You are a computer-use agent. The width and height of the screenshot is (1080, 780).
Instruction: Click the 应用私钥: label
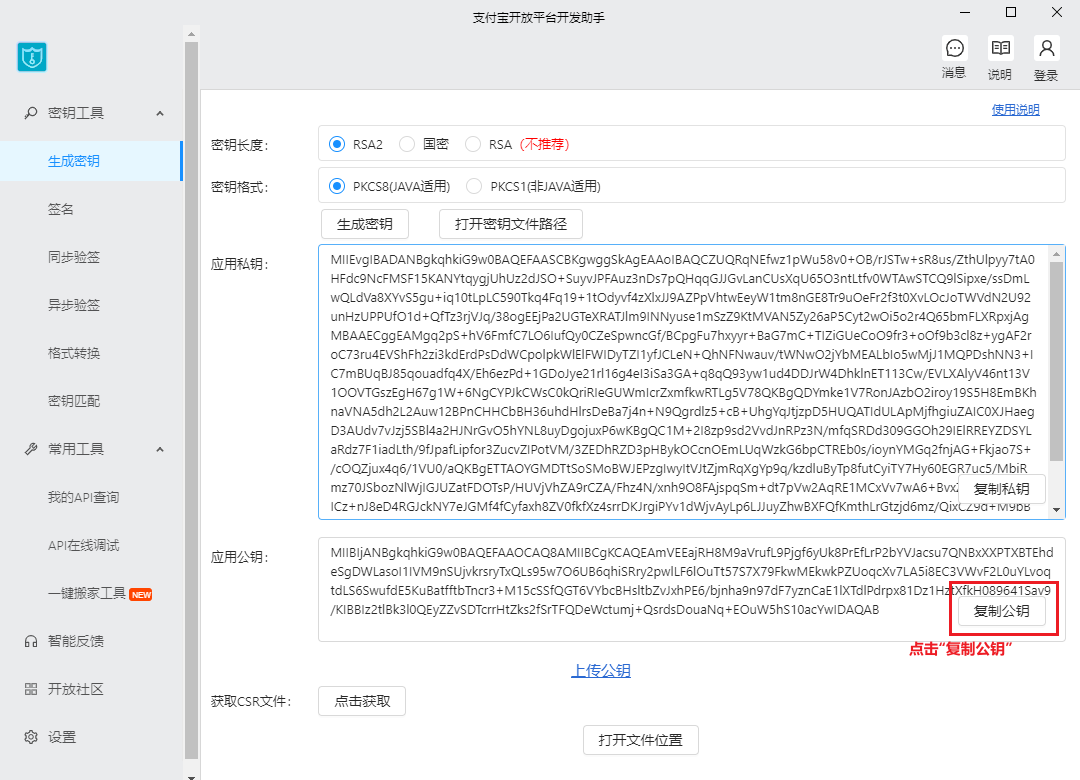point(239,264)
